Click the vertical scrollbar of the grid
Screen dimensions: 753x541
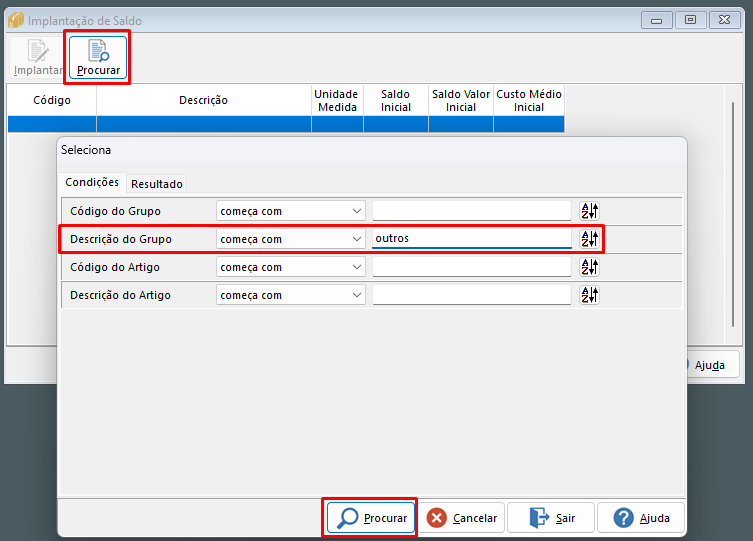pos(733,214)
